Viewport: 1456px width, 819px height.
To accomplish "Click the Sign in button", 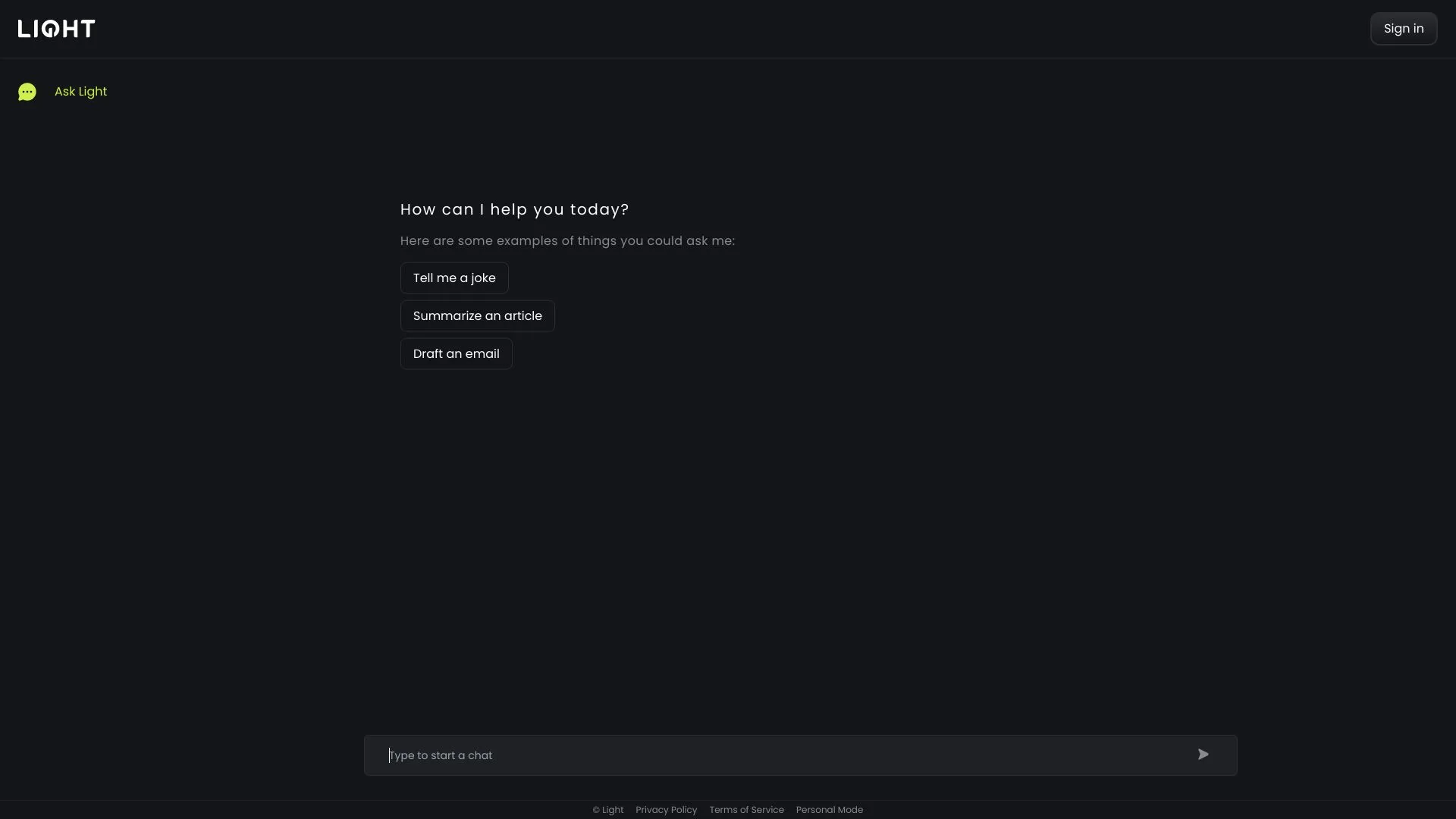I will click(x=1403, y=28).
